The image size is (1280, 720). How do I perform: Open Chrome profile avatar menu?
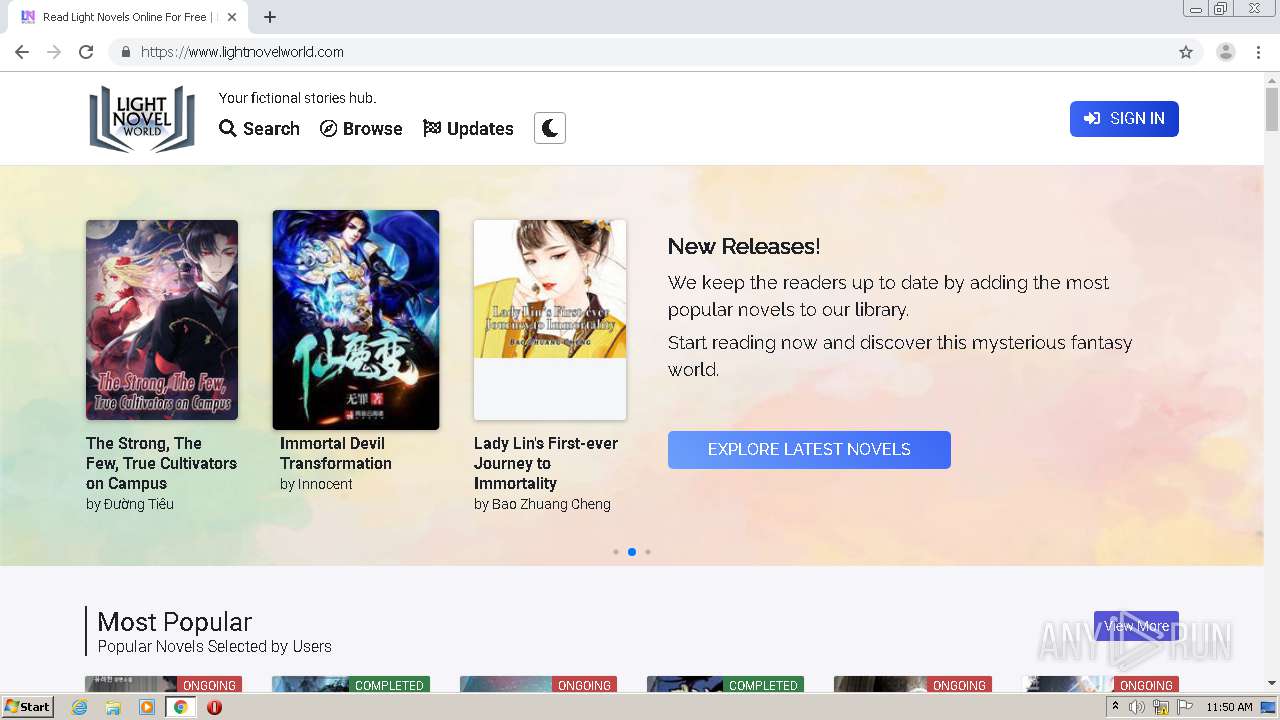1225,52
